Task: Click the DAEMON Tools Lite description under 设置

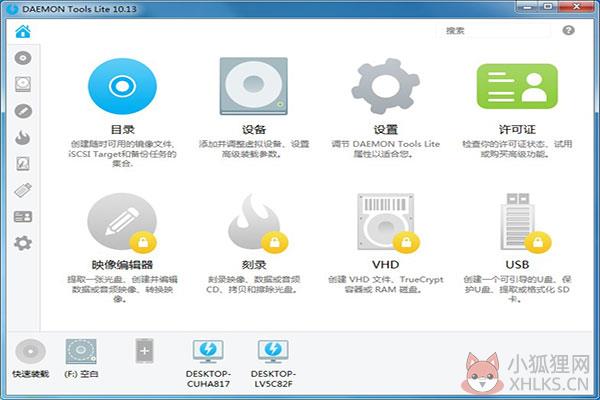Action: pos(386,149)
